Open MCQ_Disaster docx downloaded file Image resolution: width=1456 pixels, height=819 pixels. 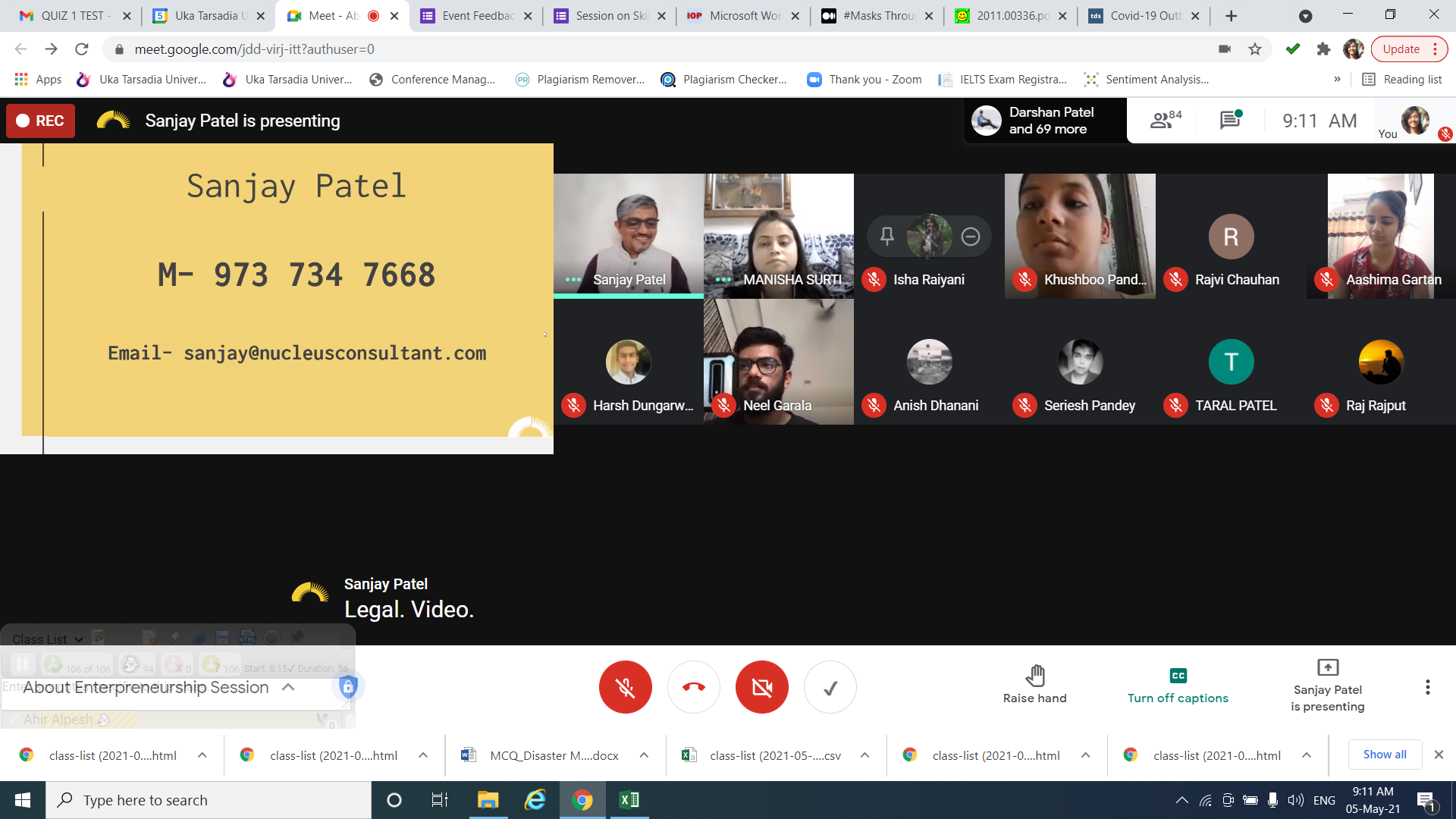[541, 755]
